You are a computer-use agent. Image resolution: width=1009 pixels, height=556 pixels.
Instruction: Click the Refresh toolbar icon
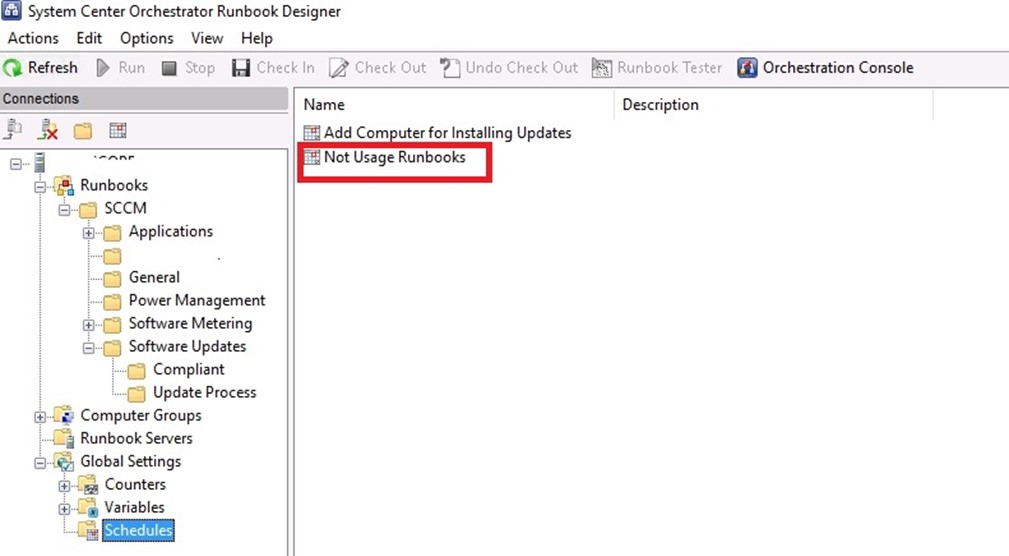point(12,68)
